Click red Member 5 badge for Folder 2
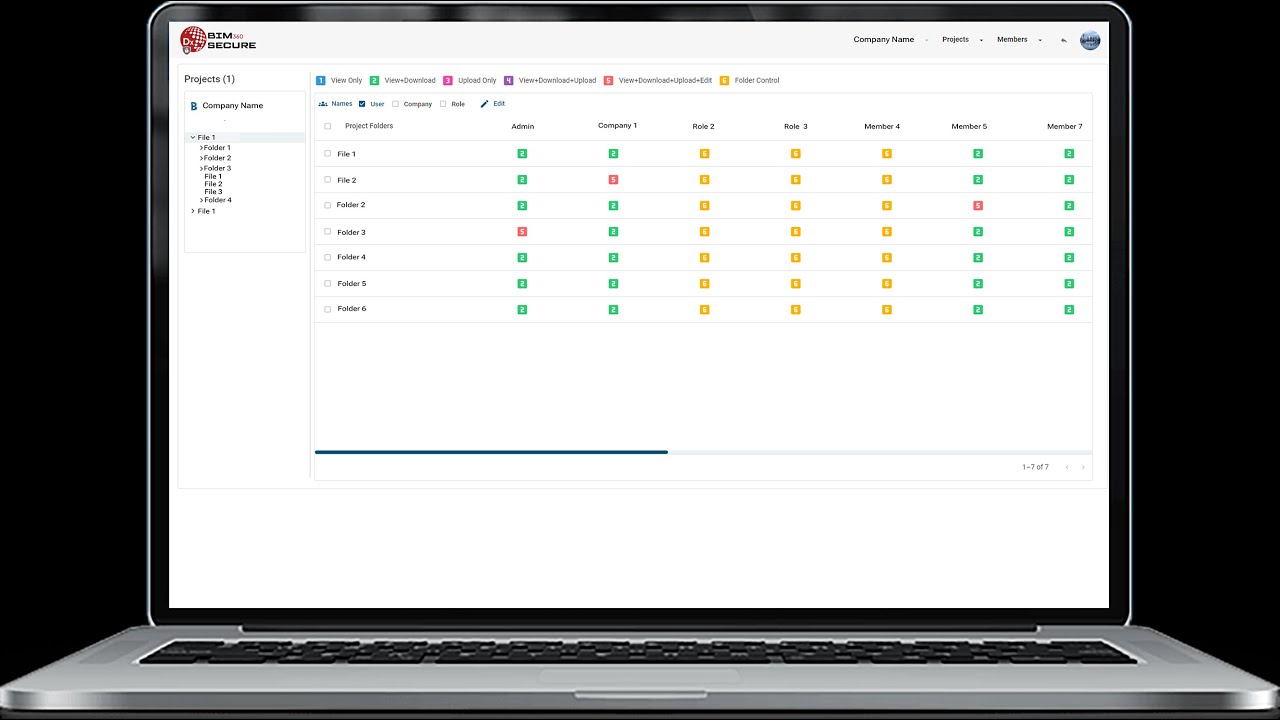This screenshot has height=720, width=1280. [x=978, y=205]
